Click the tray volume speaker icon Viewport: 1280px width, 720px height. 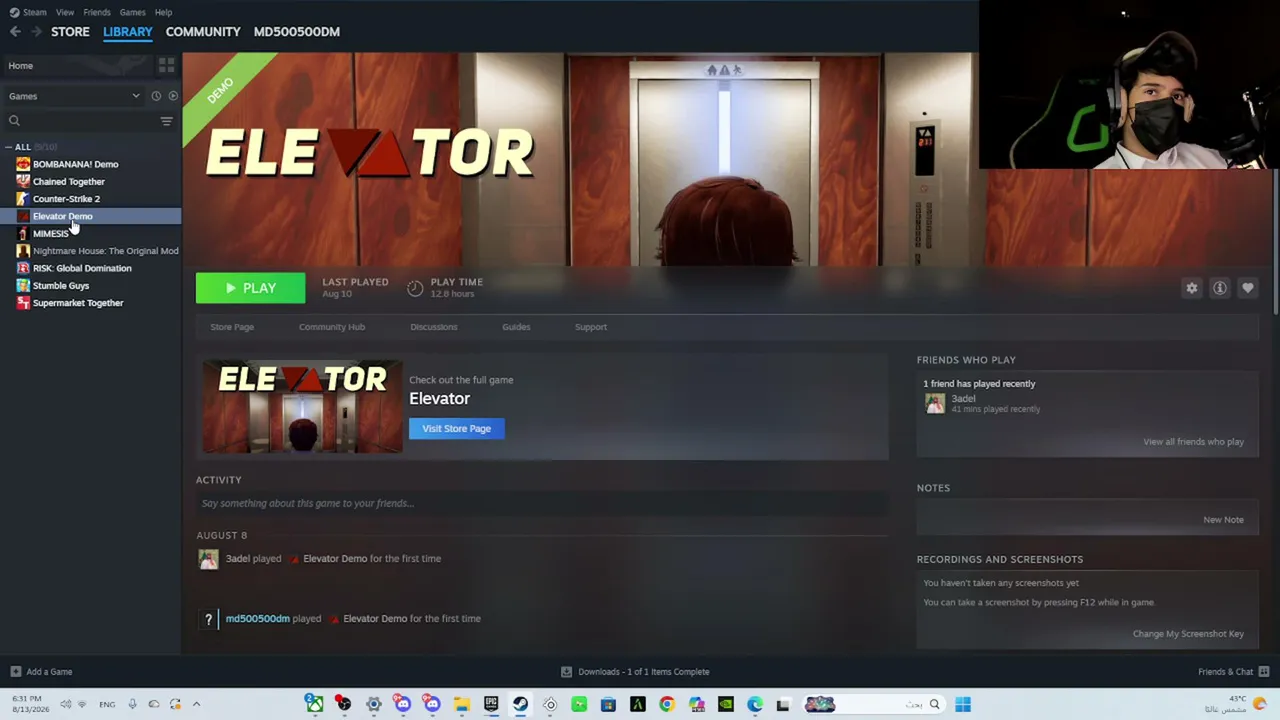tap(66, 704)
